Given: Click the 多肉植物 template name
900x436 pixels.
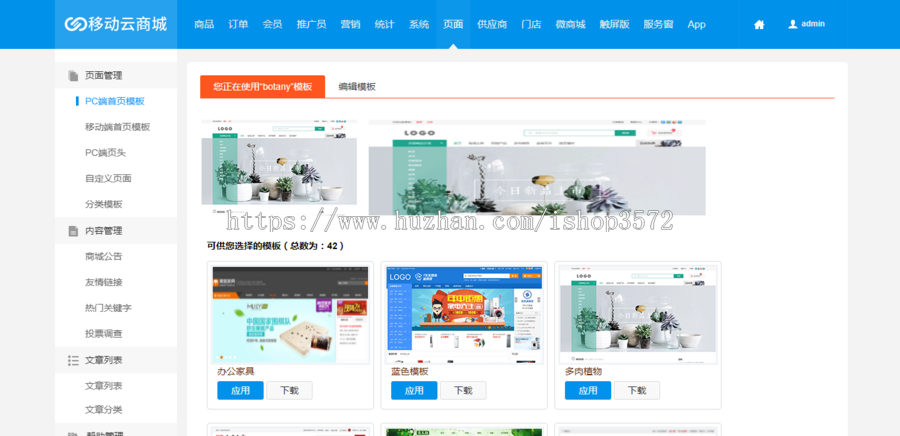Looking at the screenshot, I should click(x=583, y=372).
